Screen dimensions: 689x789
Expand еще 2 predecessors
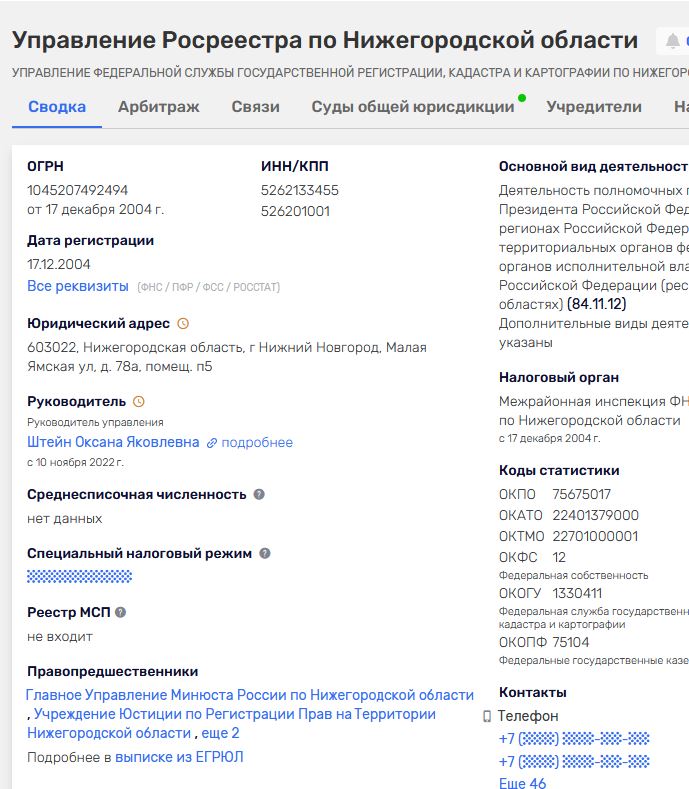[220, 733]
